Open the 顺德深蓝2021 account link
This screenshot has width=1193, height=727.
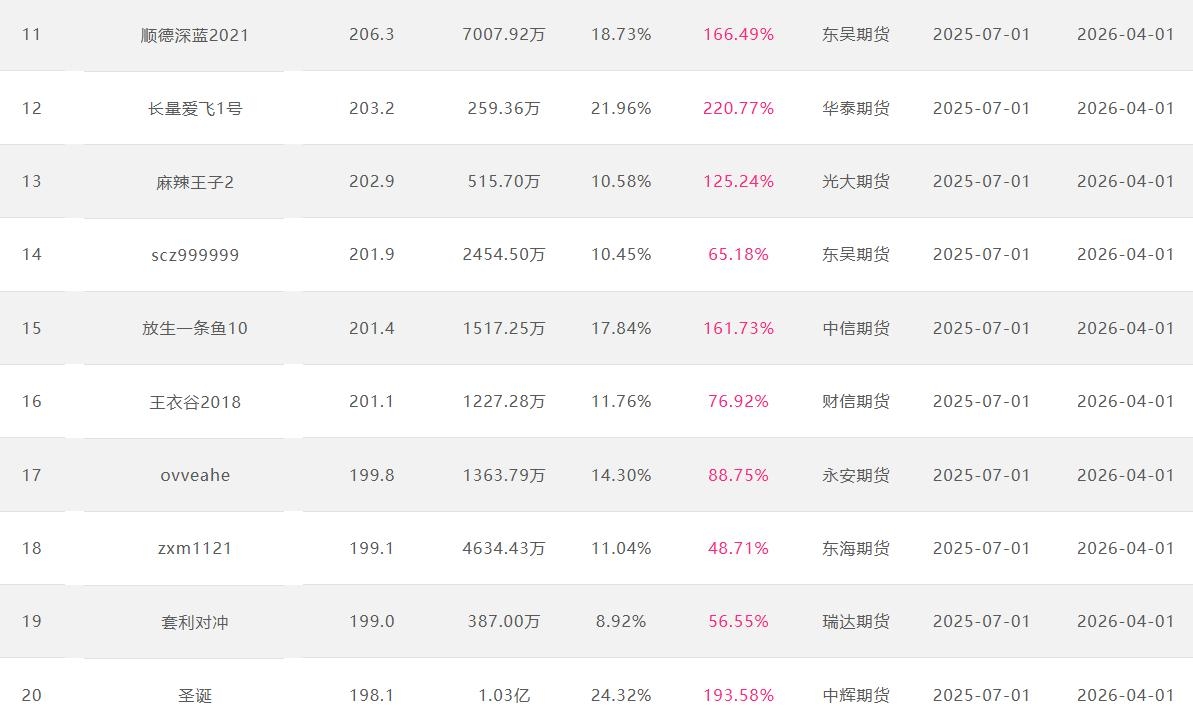click(x=195, y=35)
